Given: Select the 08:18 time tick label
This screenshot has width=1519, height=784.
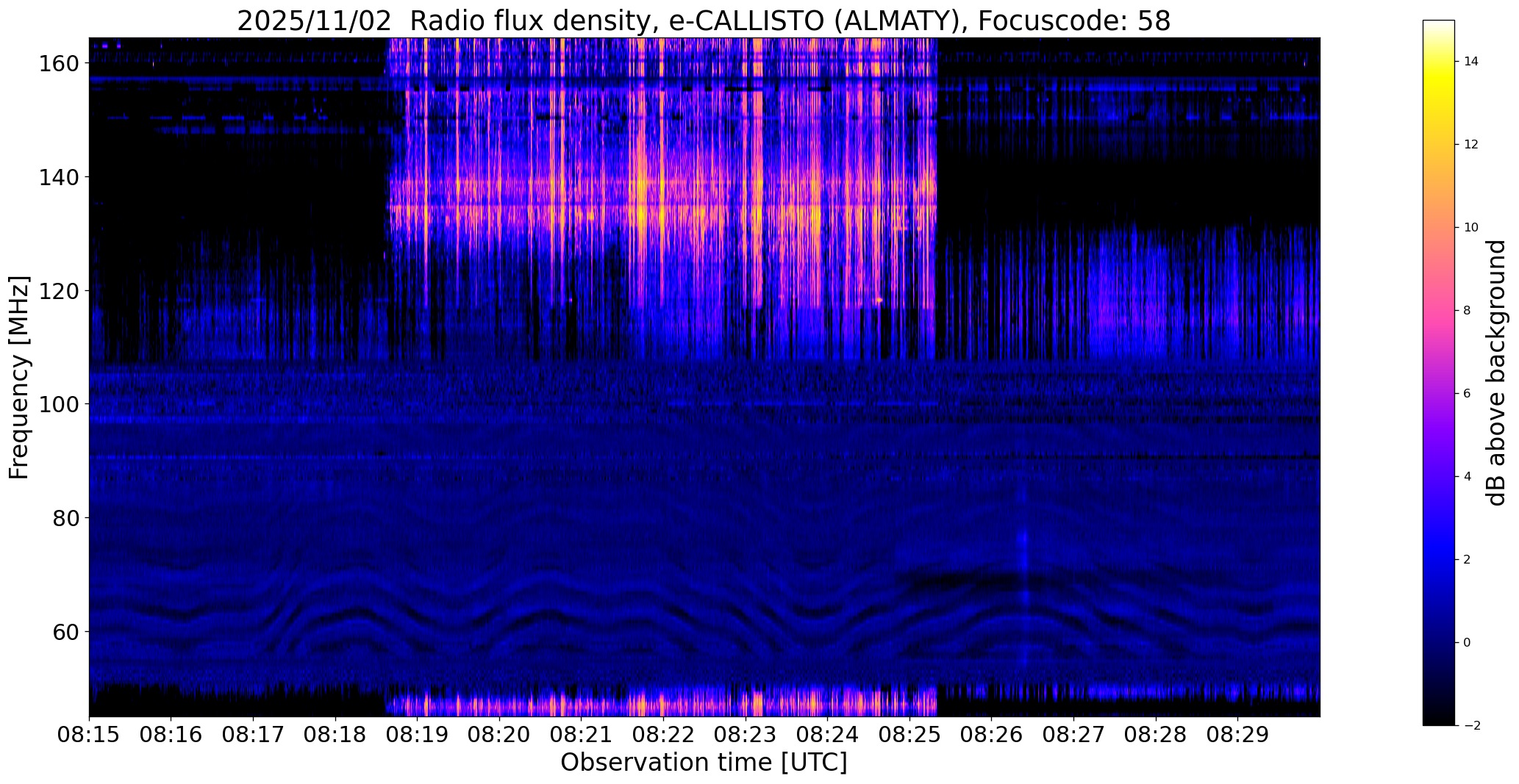Looking at the screenshot, I should point(335,734).
